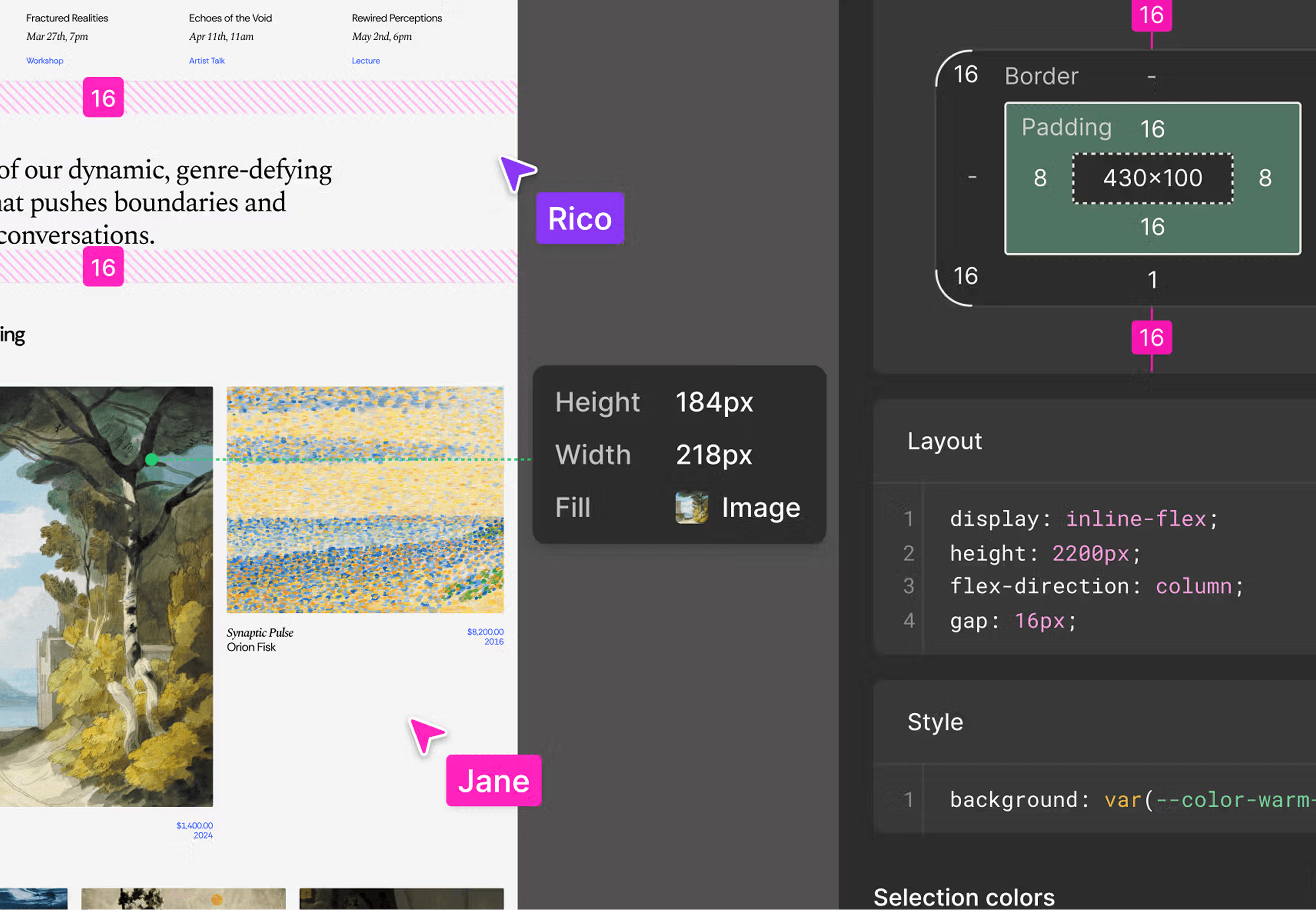Screen dimensions: 1316x910
Task: Open the Workshop link
Action: [x=44, y=61]
